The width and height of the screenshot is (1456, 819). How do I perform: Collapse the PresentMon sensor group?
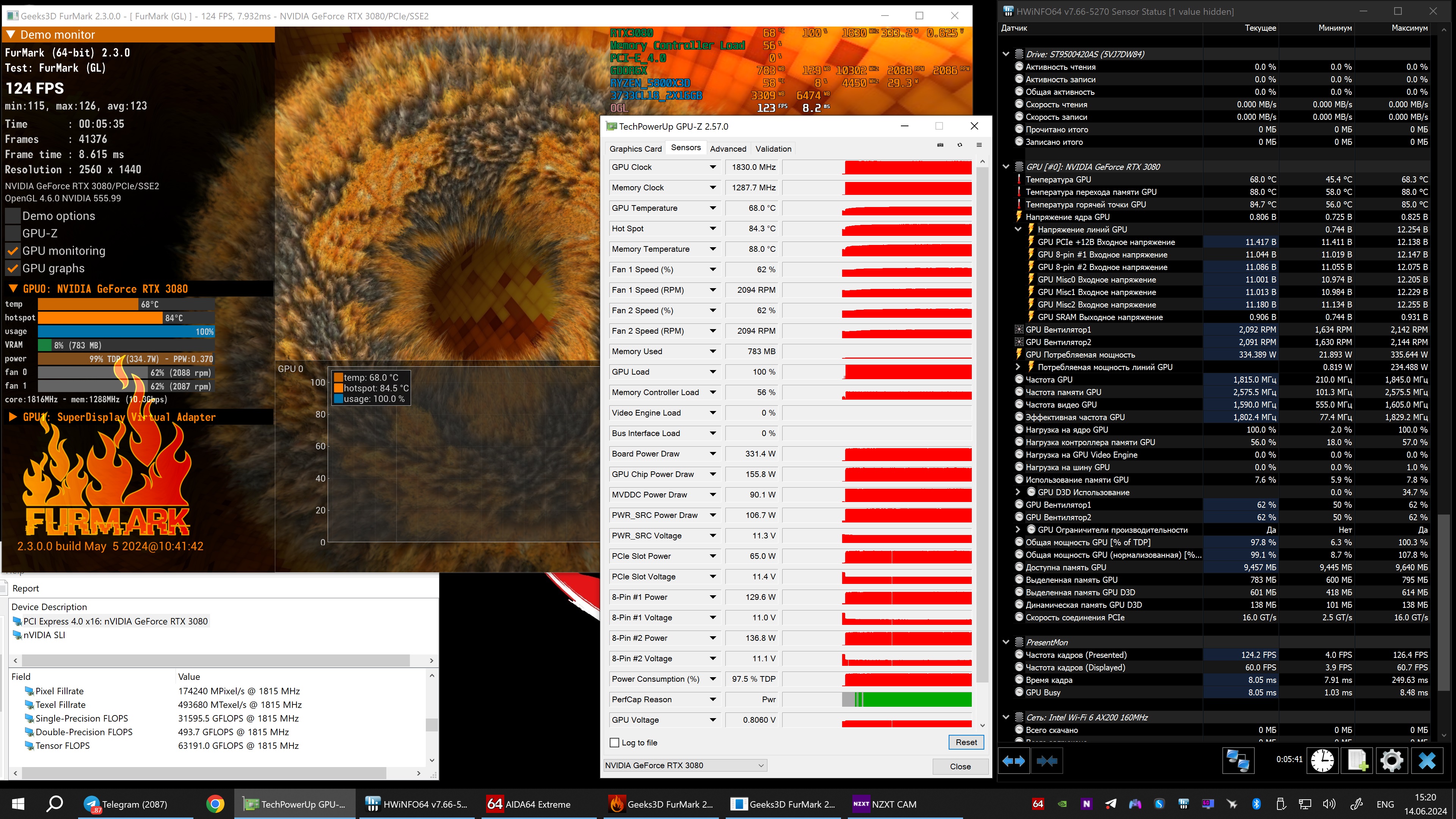(1006, 642)
